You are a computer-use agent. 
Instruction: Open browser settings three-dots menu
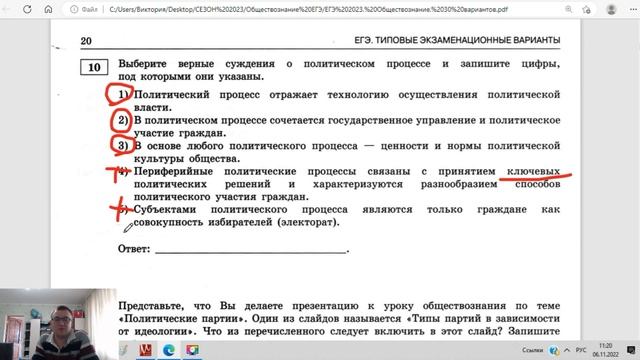633,9
